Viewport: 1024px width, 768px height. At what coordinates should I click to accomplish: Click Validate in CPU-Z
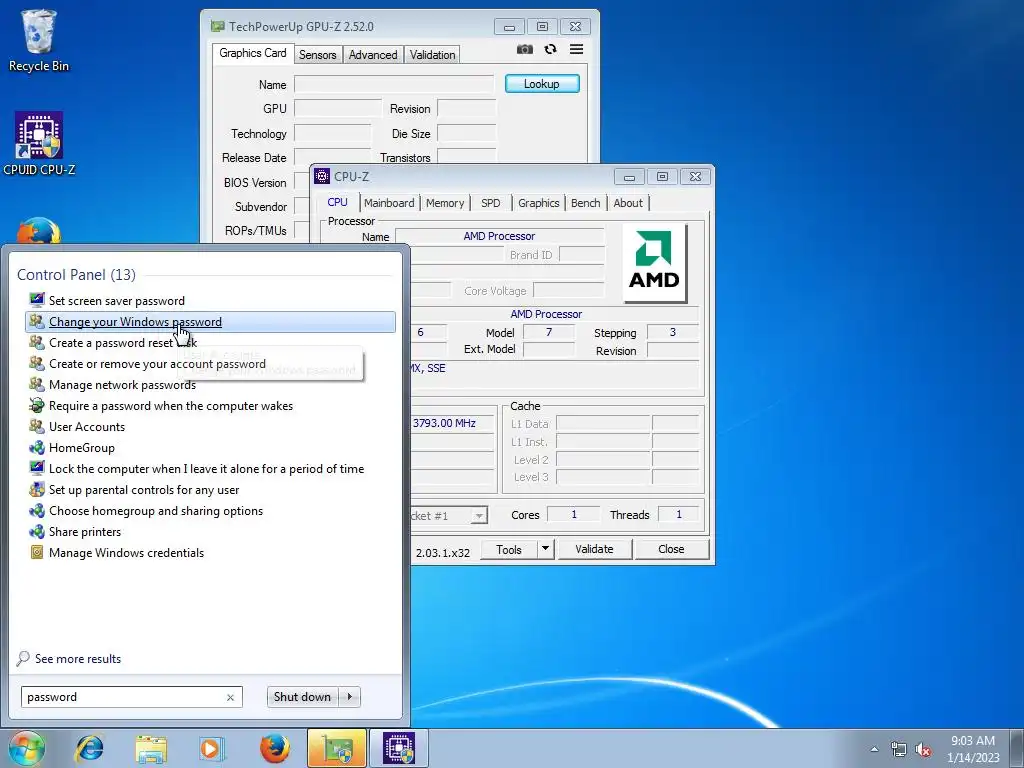point(594,549)
